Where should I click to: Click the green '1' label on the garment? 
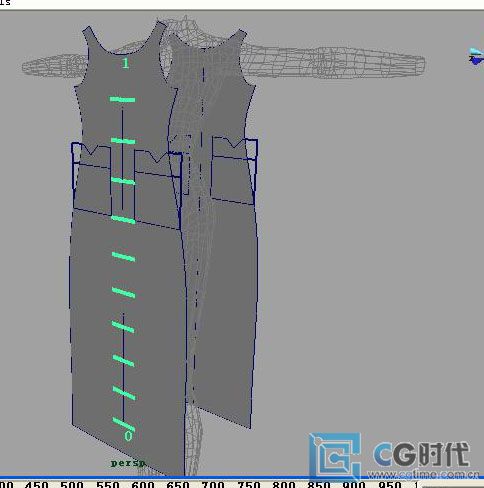125,63
